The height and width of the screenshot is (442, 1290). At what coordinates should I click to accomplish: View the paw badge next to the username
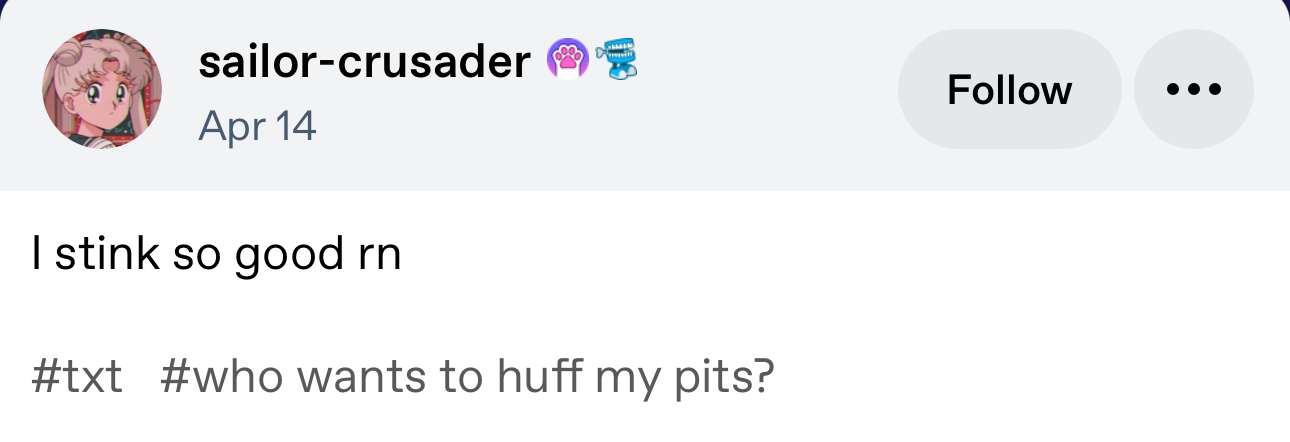coord(567,60)
